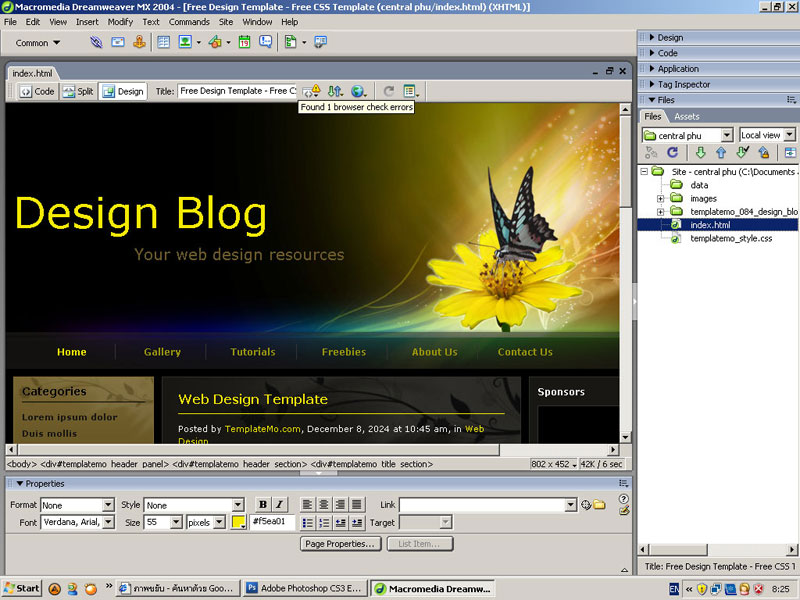Viewport: 800px width, 600px height.
Task: Expand the Tag Inspector panel
Action: click(x=652, y=84)
